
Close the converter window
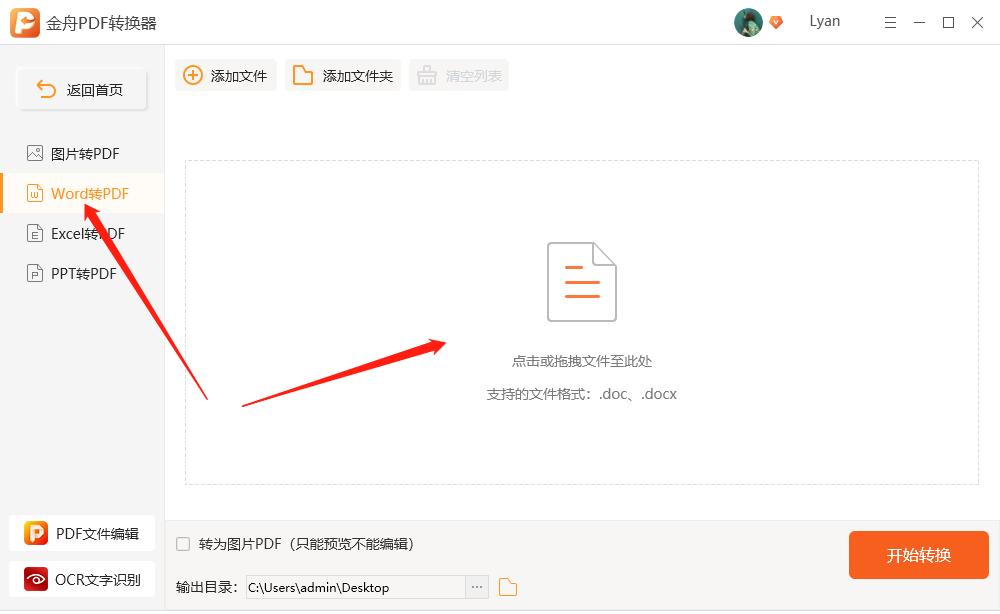(977, 23)
